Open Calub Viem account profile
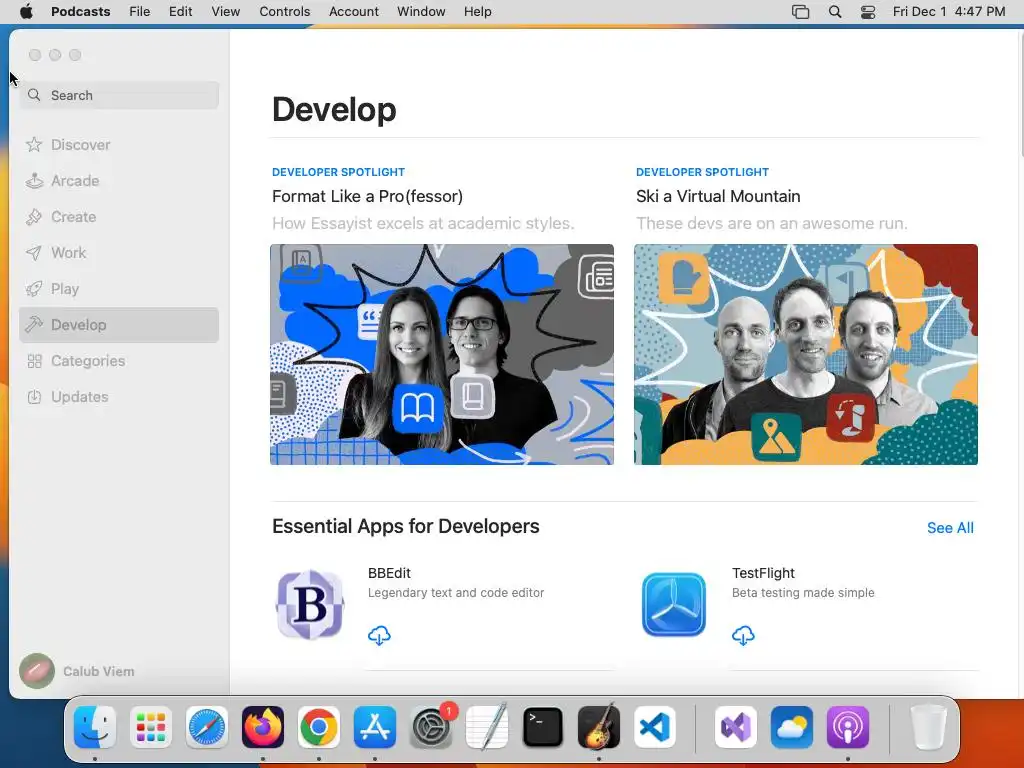This screenshot has width=1024, height=768. 77,671
